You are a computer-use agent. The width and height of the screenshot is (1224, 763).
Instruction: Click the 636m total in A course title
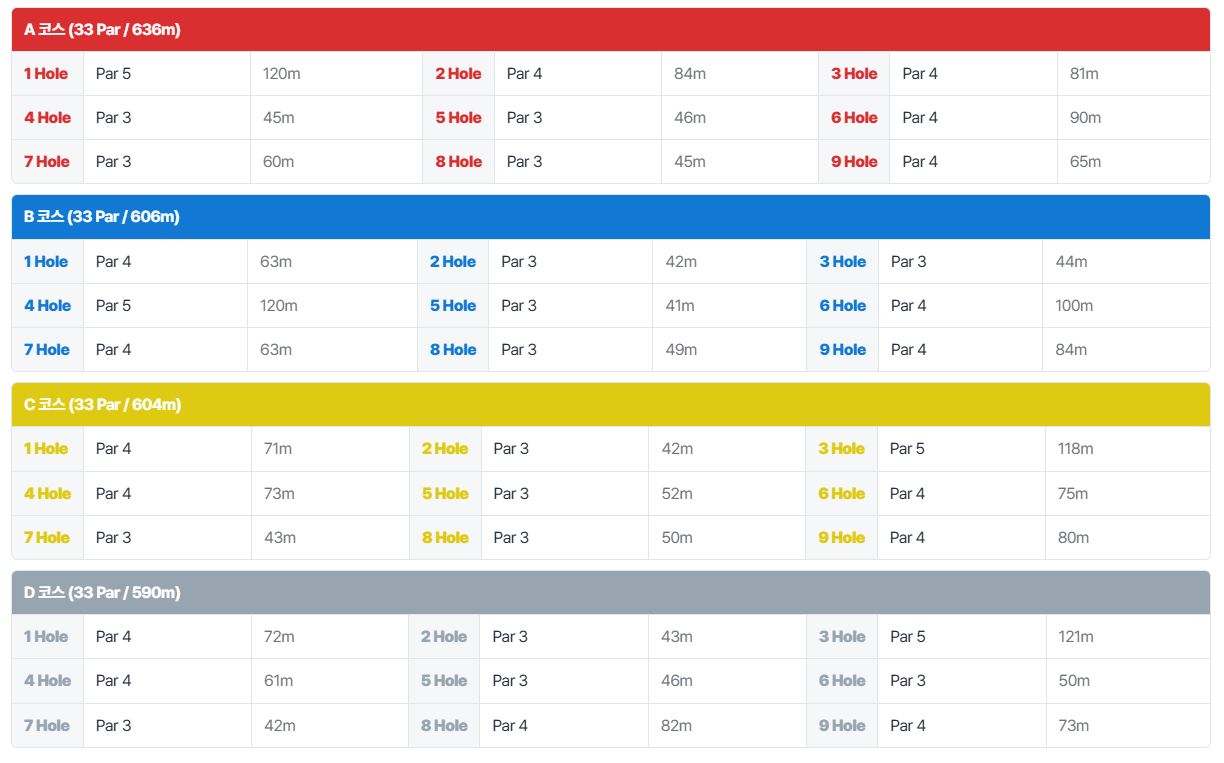(x=155, y=29)
